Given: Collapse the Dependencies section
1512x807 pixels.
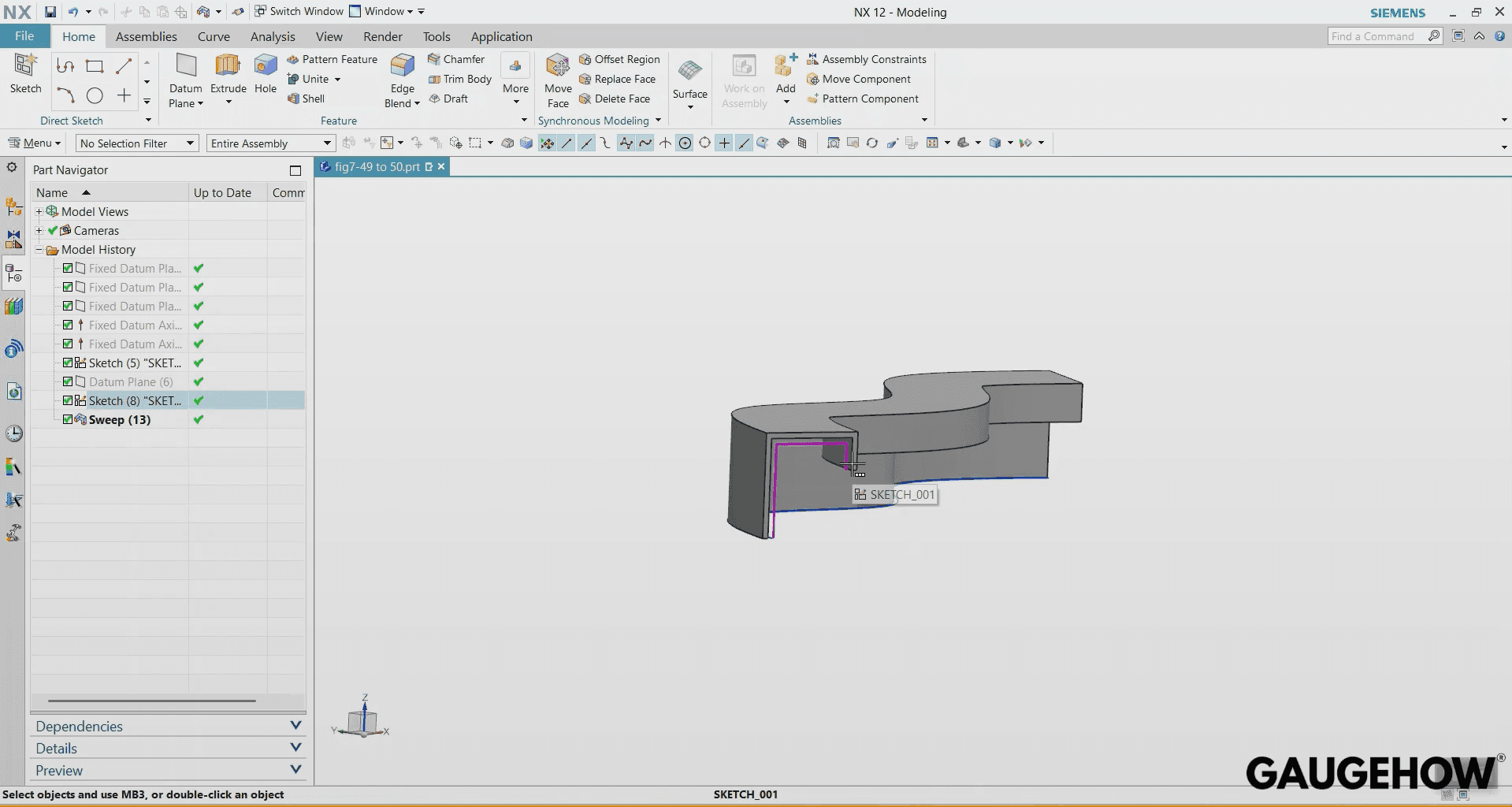Looking at the screenshot, I should (x=296, y=725).
